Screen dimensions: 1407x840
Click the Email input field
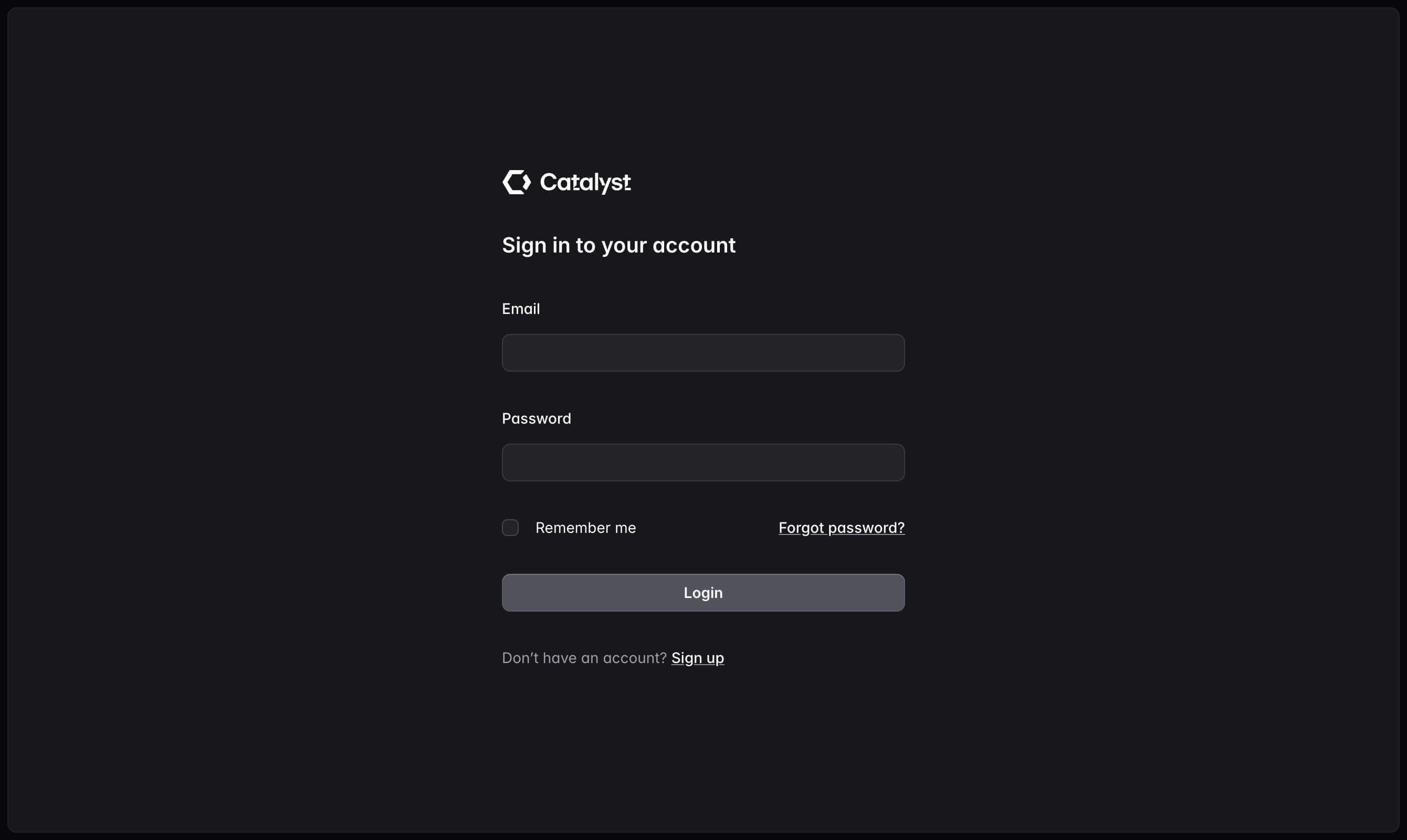pyautogui.click(x=703, y=352)
